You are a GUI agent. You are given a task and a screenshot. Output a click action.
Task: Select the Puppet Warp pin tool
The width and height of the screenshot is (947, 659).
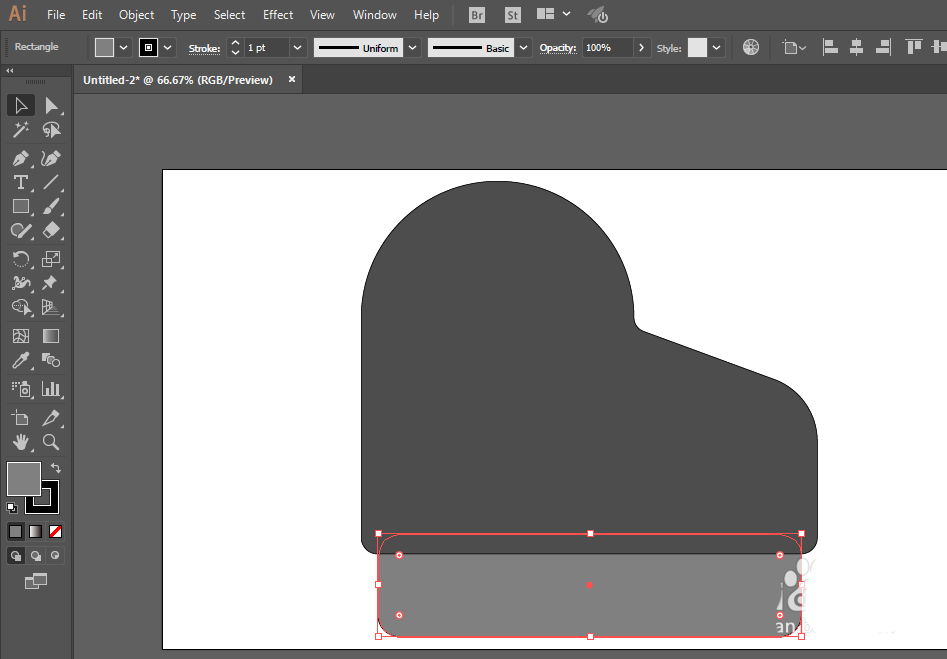tap(51, 283)
